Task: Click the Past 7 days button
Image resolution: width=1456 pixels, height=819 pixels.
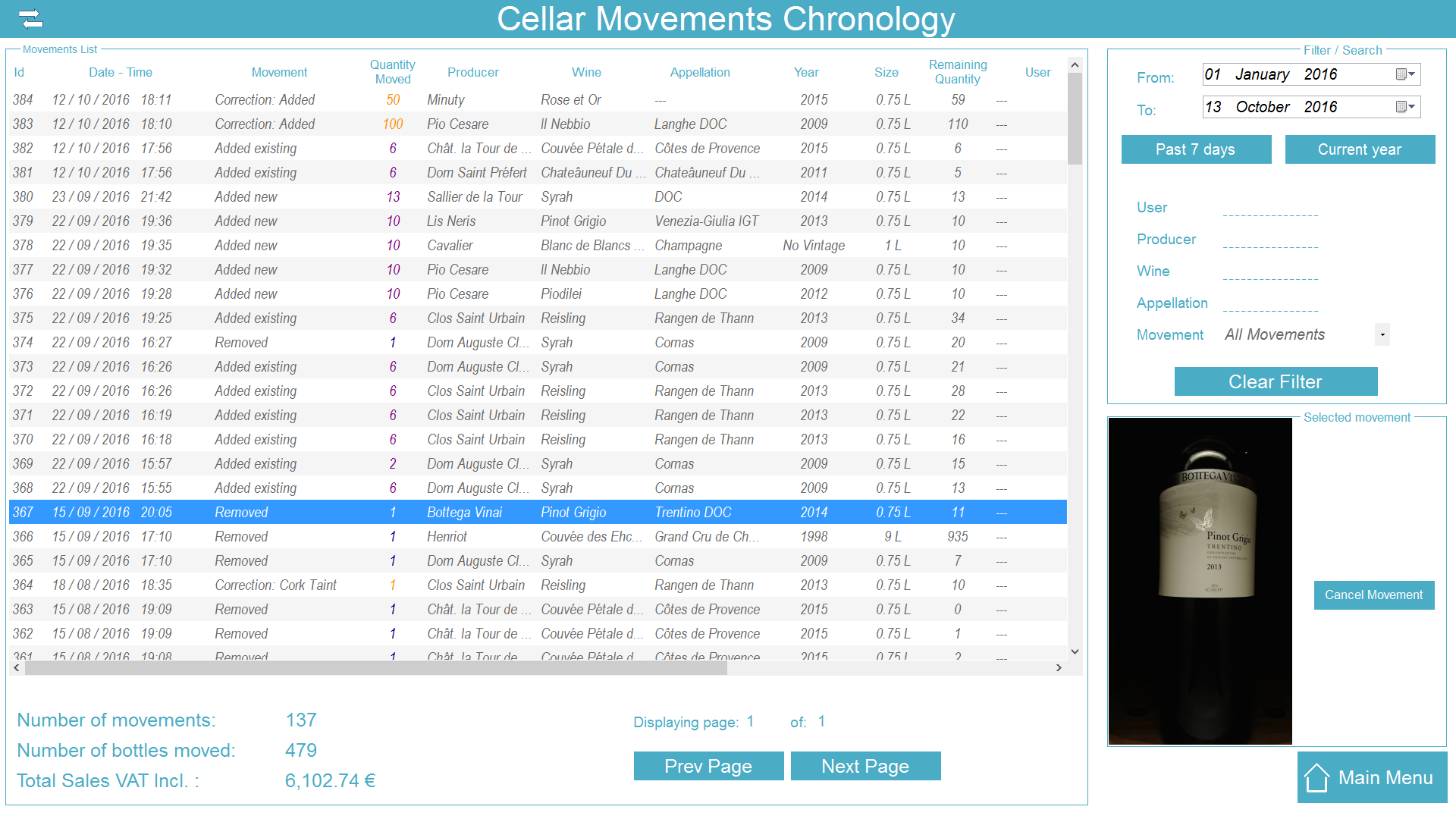Action: 1195,149
